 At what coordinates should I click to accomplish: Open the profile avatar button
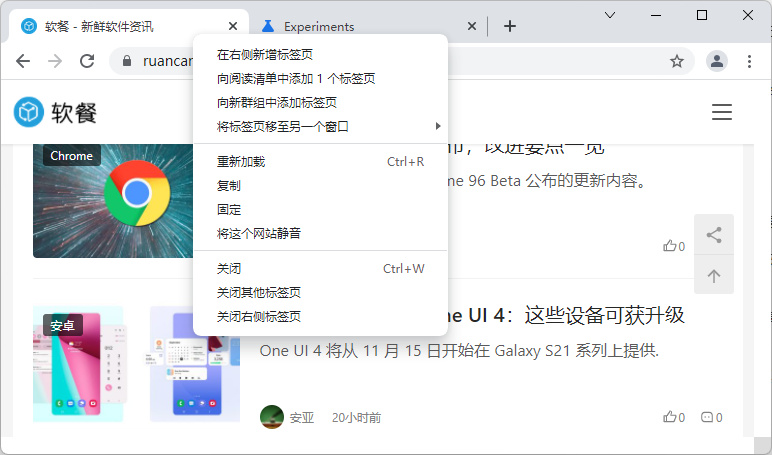click(717, 61)
